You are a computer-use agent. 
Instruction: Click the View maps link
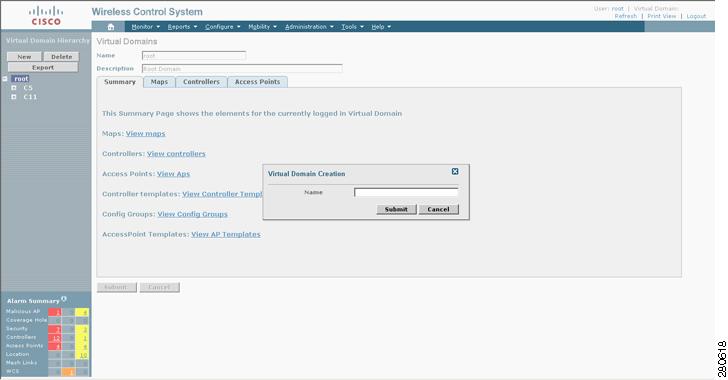(145, 134)
